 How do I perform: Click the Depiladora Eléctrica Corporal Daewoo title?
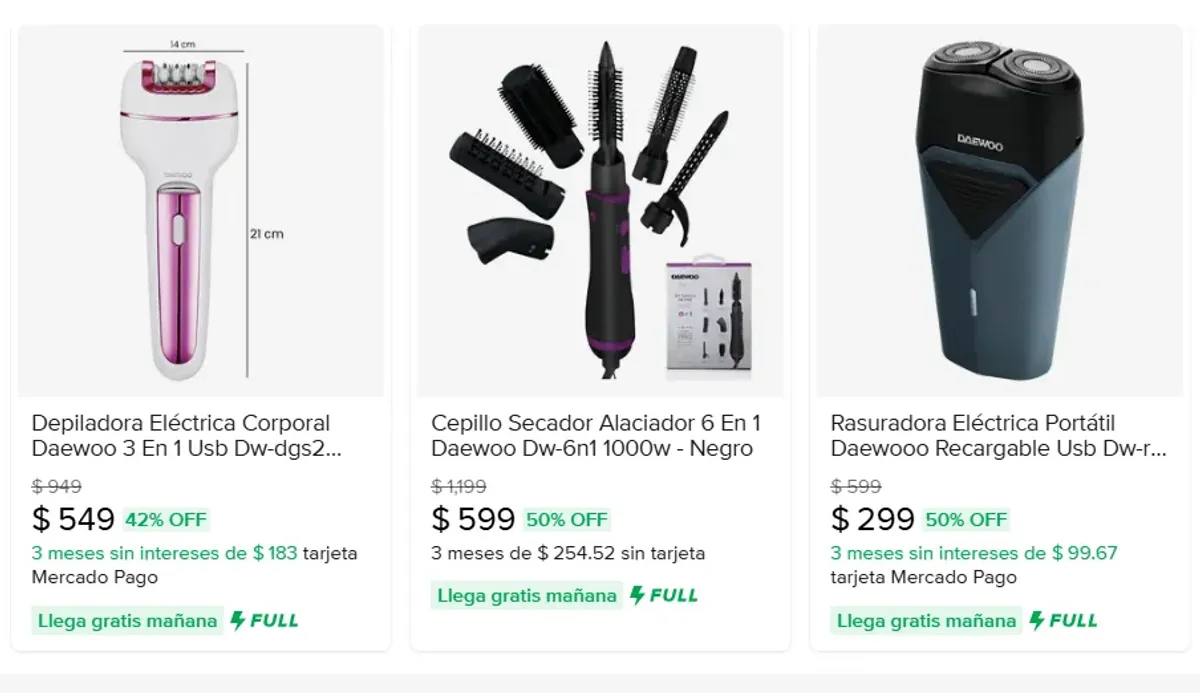coord(186,436)
